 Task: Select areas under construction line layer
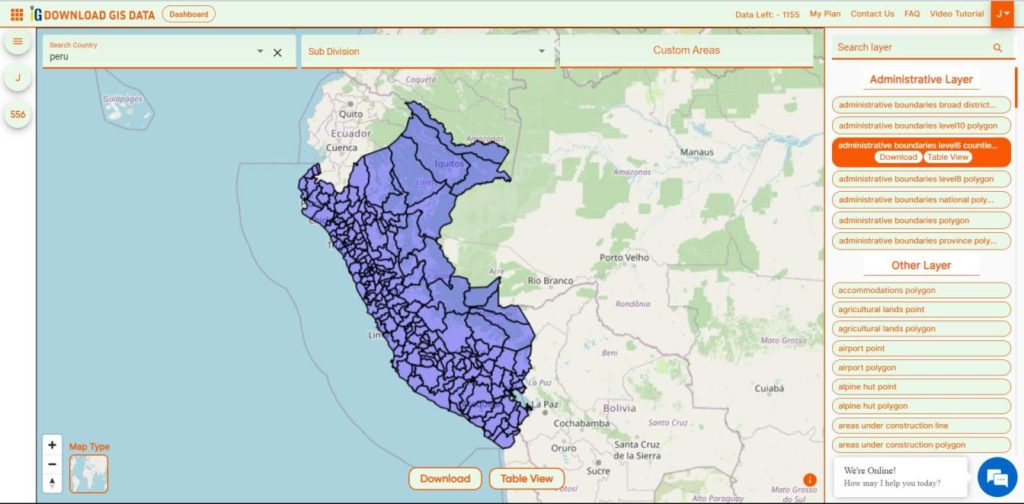pos(921,426)
